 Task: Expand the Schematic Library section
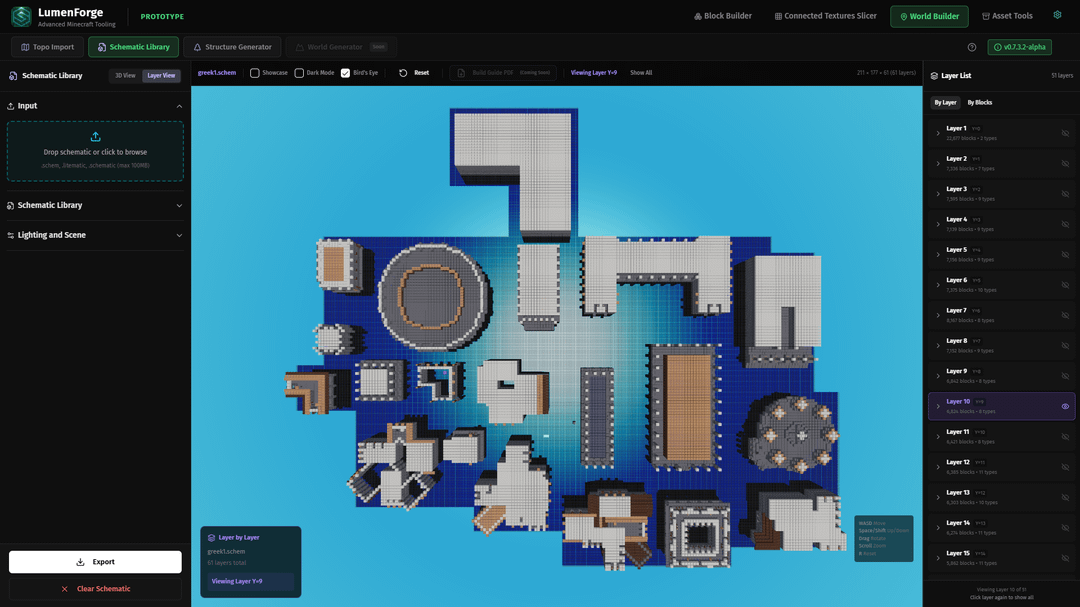(179, 205)
